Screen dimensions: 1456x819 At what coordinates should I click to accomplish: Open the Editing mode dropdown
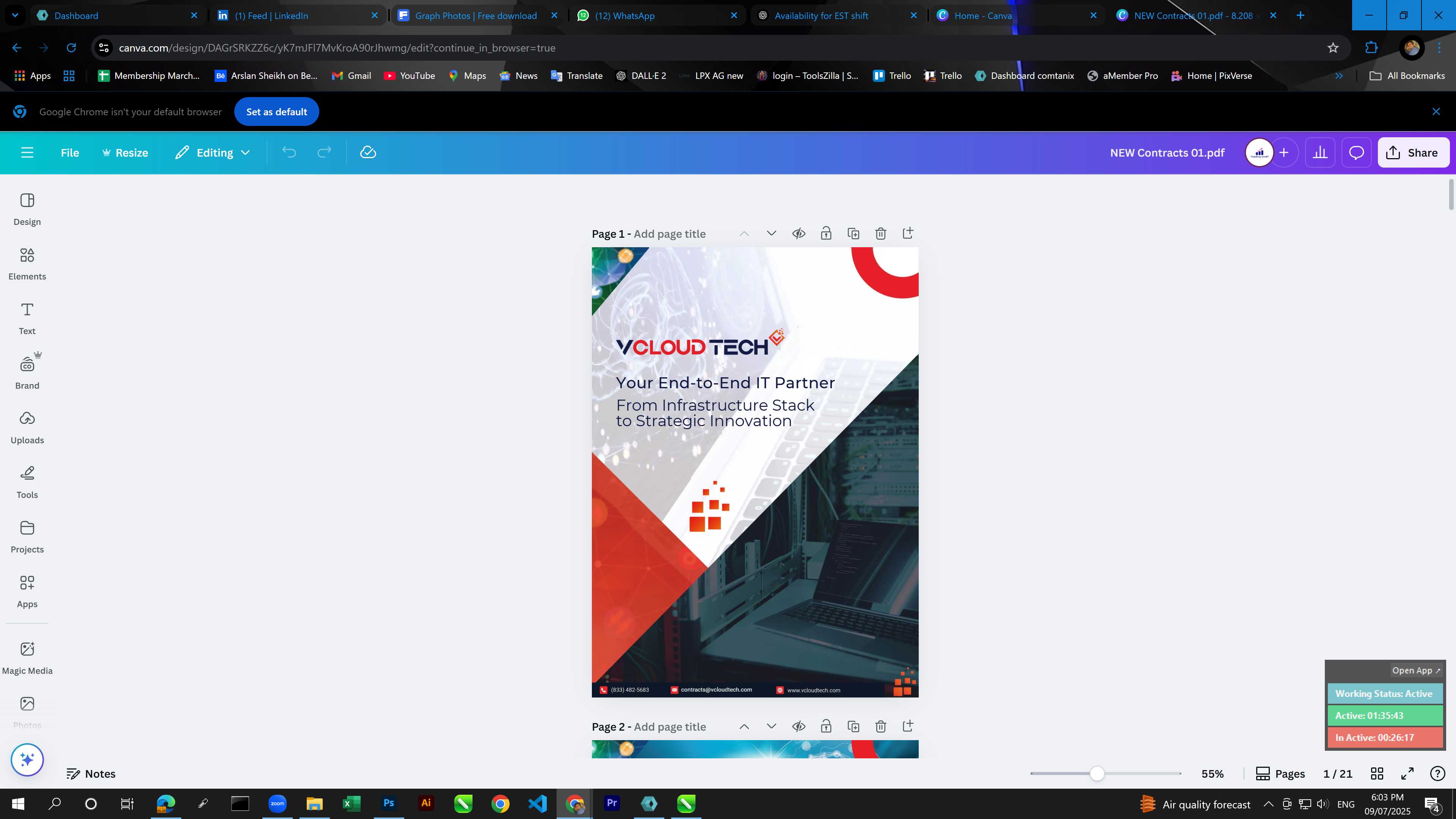[212, 152]
